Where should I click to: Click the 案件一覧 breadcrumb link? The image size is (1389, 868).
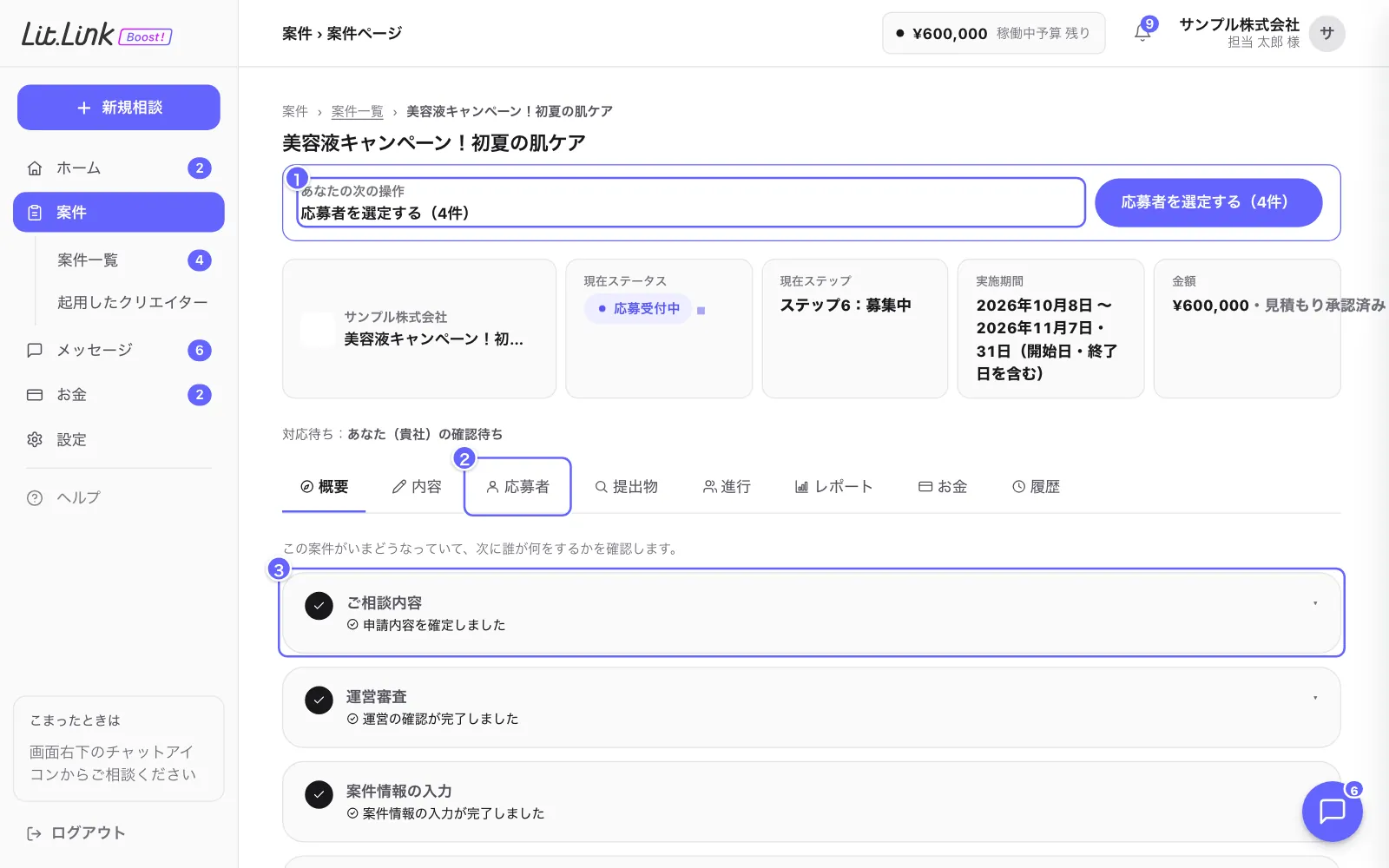357,112
